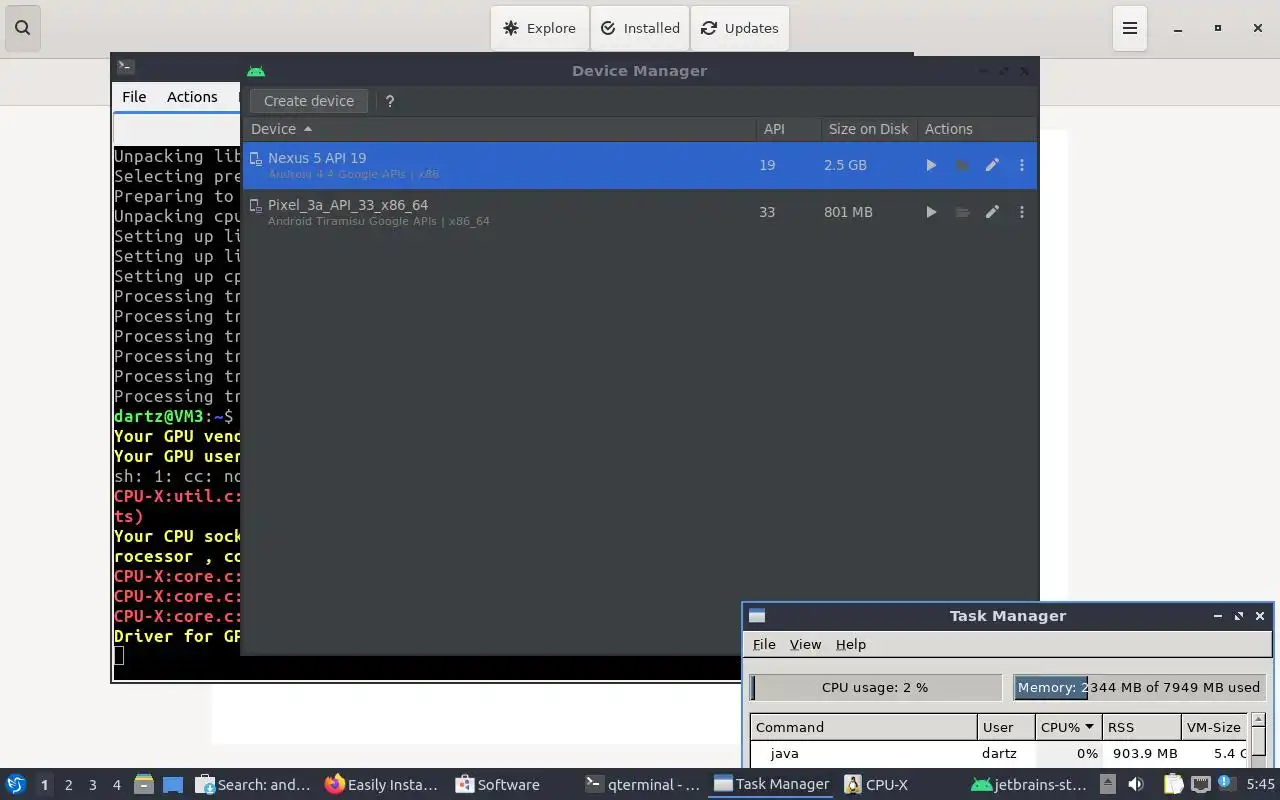Switch to the Firefox 'Easily Insta...' window

383,785
